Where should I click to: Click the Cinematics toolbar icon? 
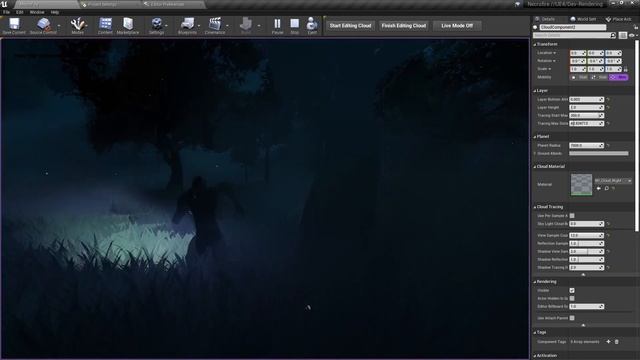(215, 25)
